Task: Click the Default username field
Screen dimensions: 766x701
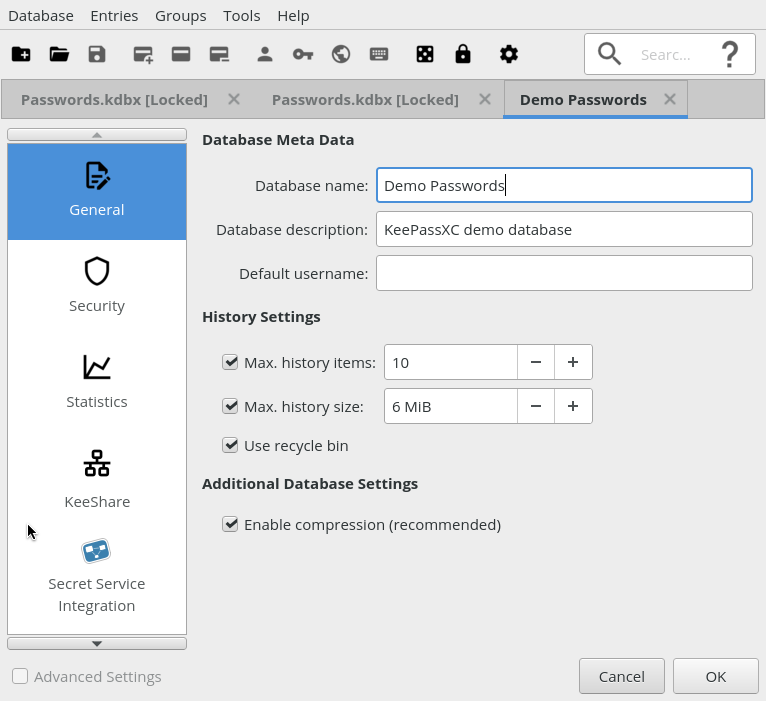Action: 564,273
